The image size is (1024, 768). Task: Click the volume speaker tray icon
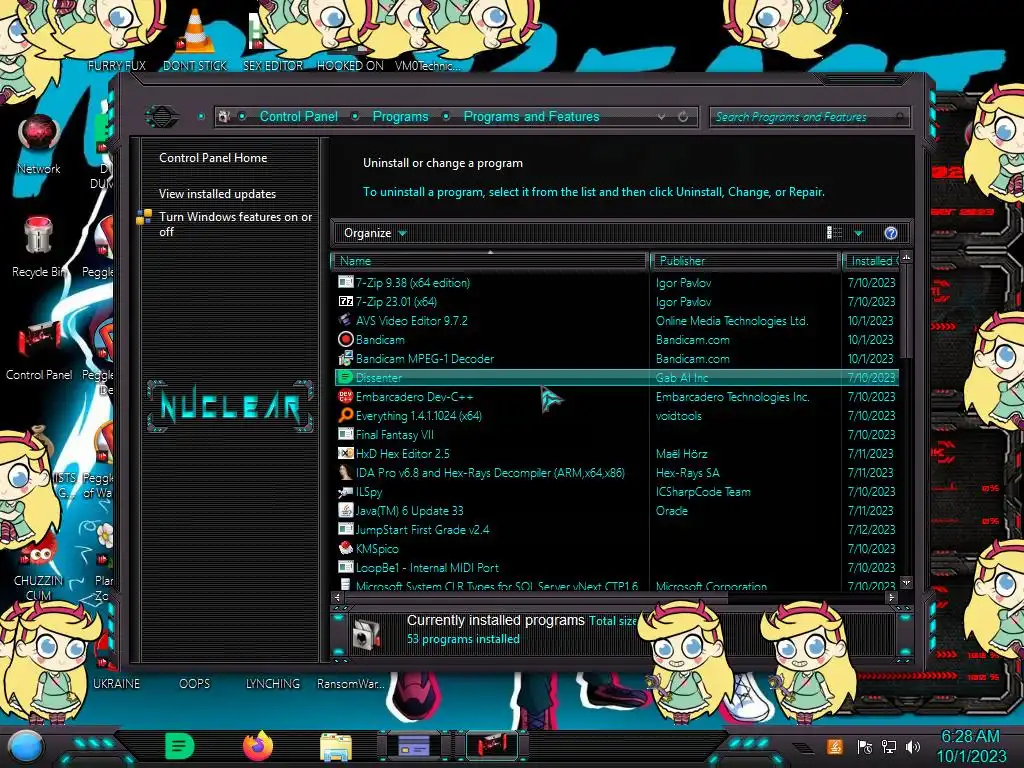pos(913,746)
